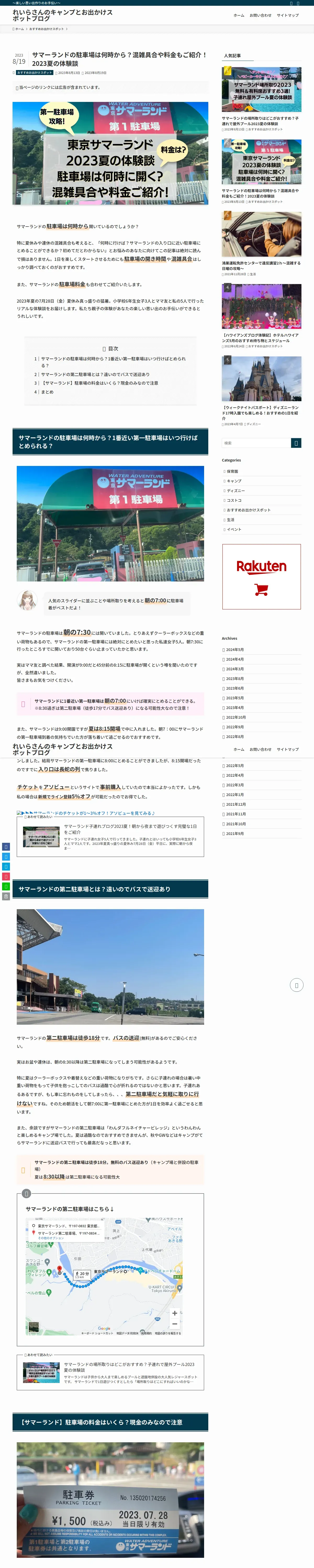
Task: Open 2023年8月 archive
Action: click(x=235, y=679)
